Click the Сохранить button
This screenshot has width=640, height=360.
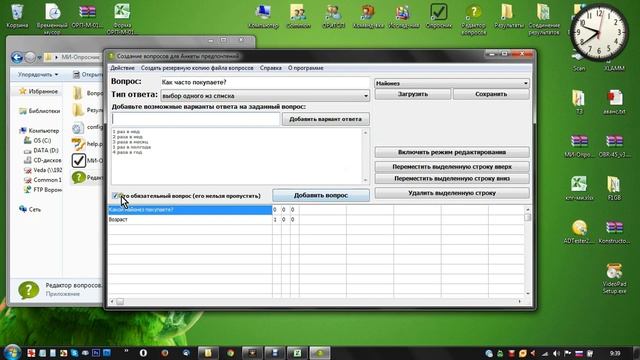491,94
